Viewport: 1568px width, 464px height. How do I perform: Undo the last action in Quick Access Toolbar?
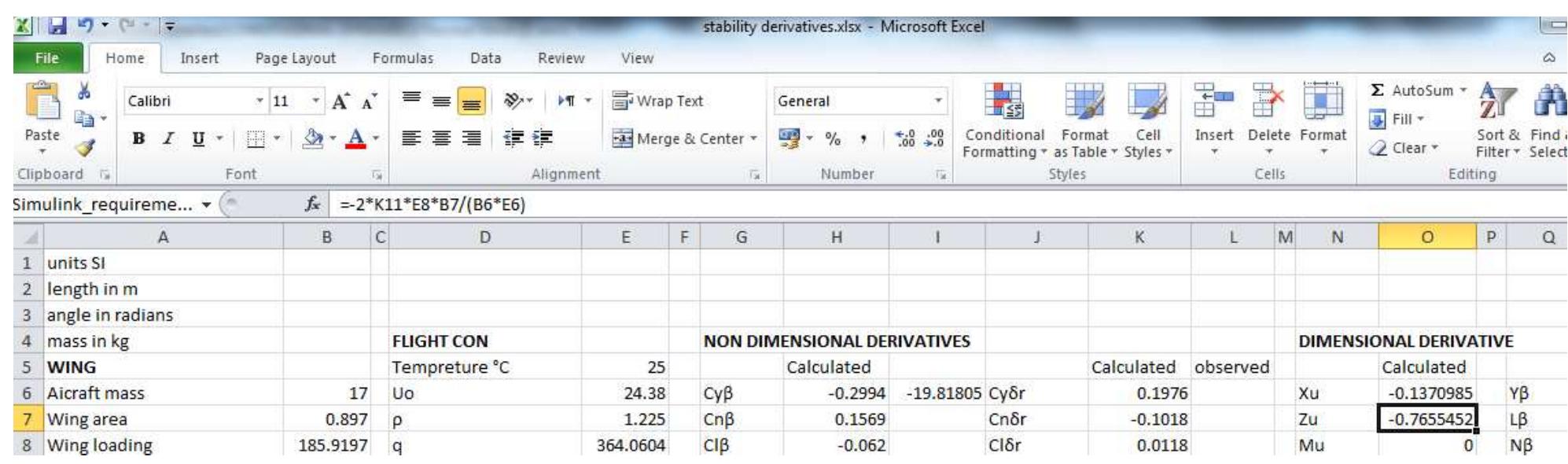pyautogui.click(x=85, y=26)
